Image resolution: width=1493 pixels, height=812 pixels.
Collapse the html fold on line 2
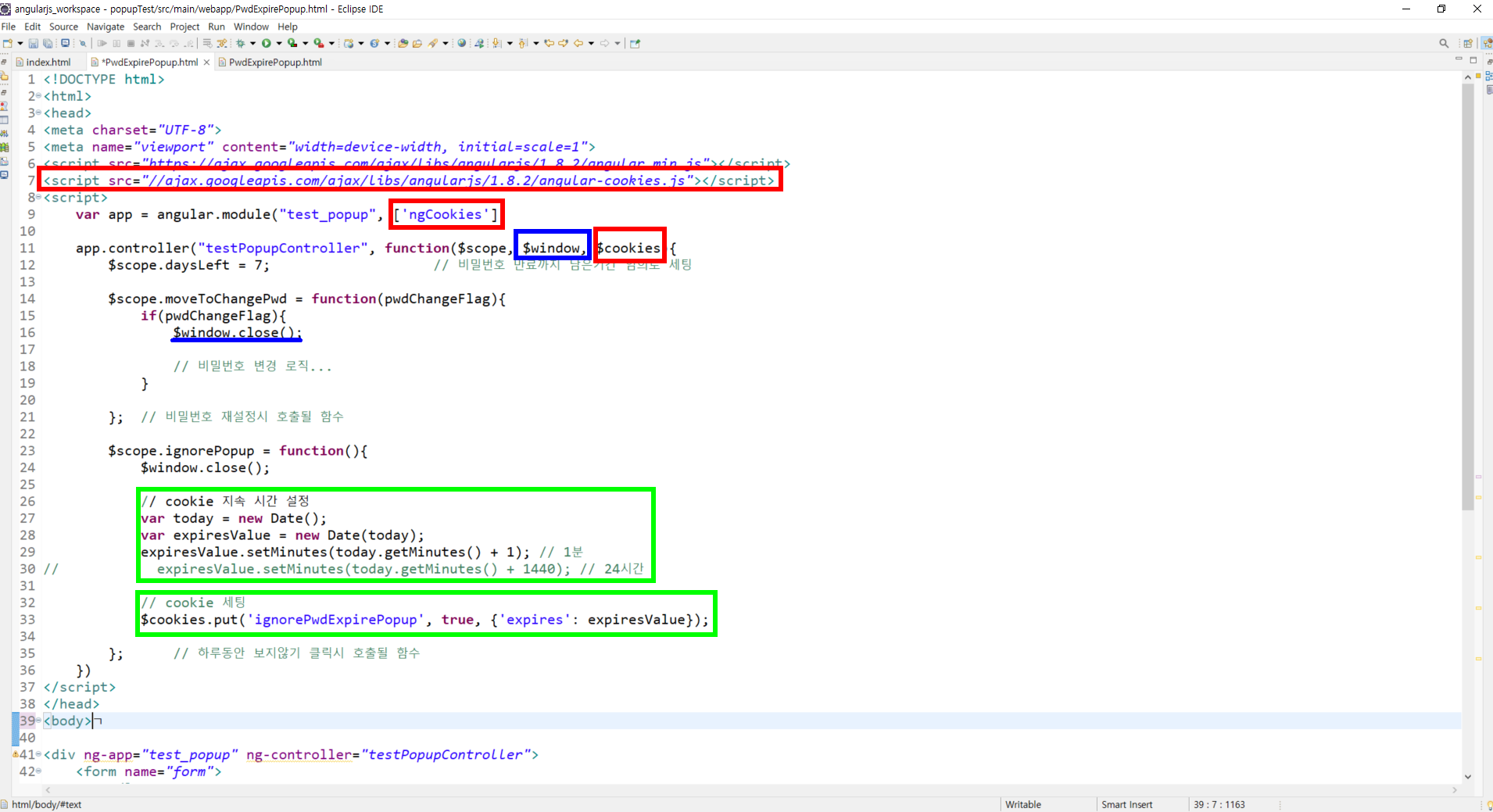[38, 96]
